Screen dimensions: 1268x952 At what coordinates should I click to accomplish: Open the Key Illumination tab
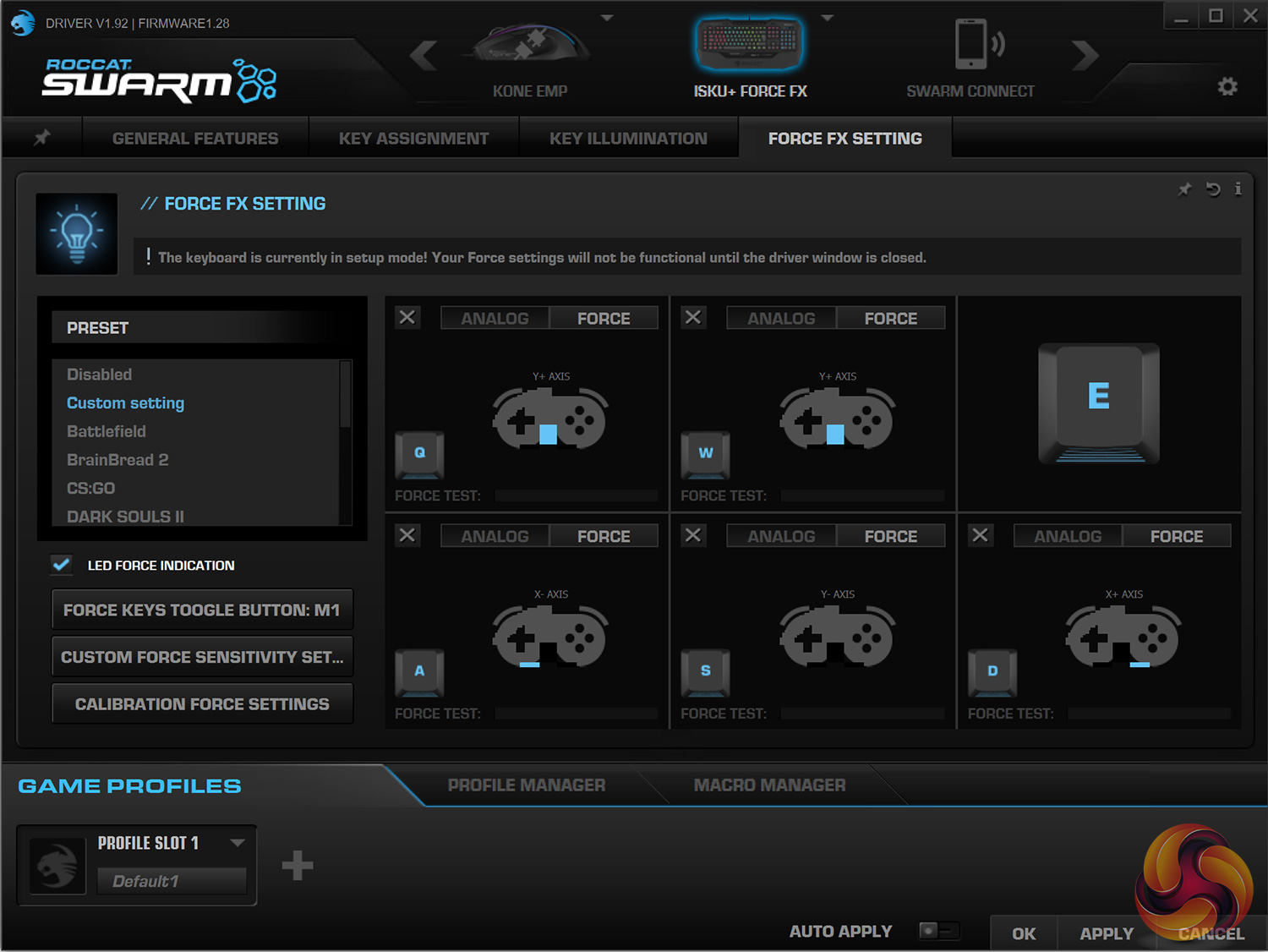pos(628,138)
